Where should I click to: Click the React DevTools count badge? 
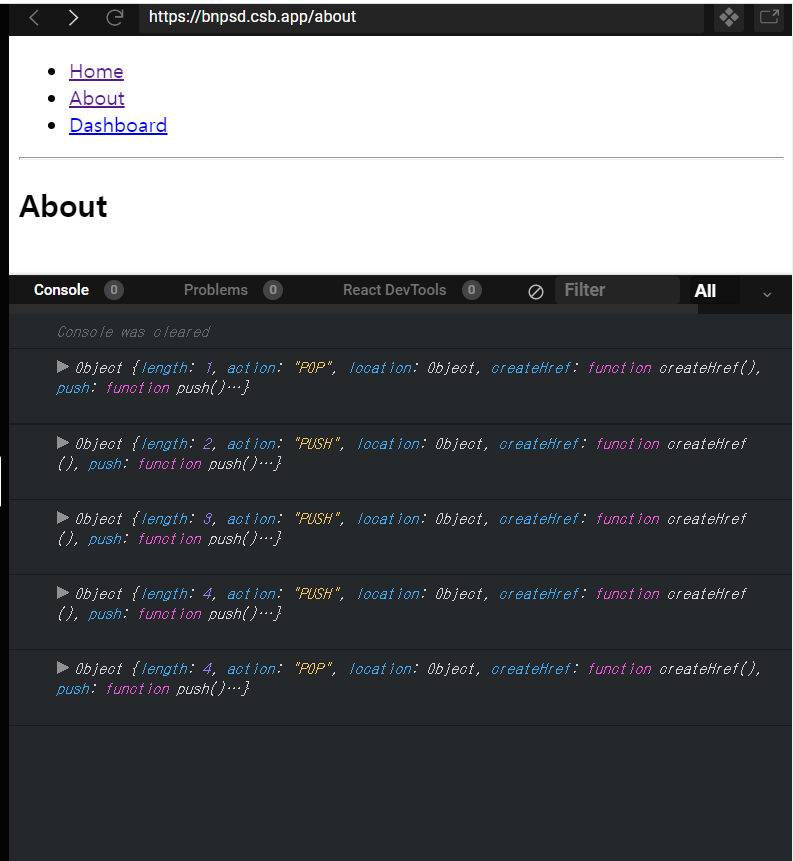pyautogui.click(x=472, y=290)
